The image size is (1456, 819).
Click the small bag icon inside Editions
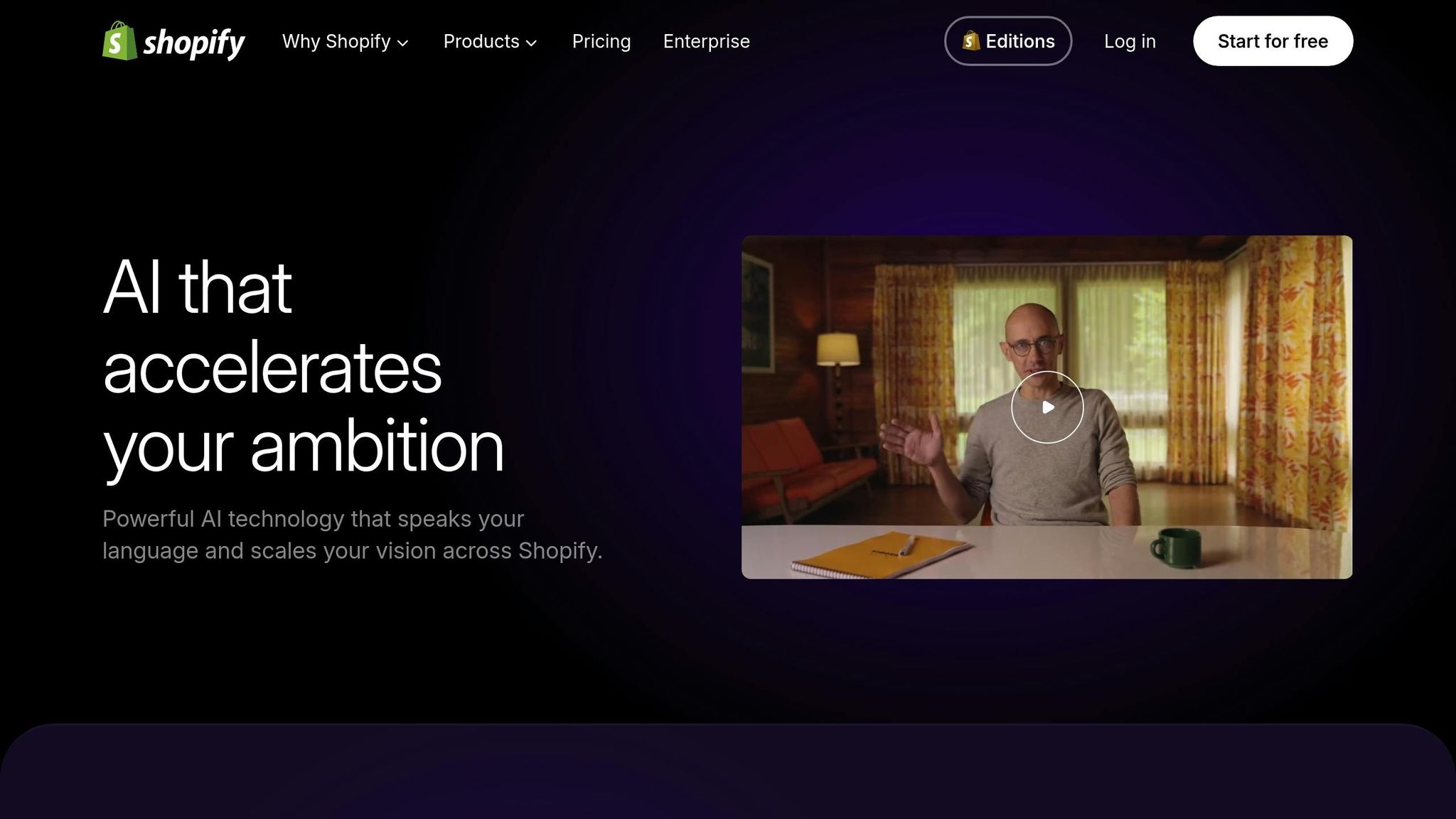tap(971, 41)
